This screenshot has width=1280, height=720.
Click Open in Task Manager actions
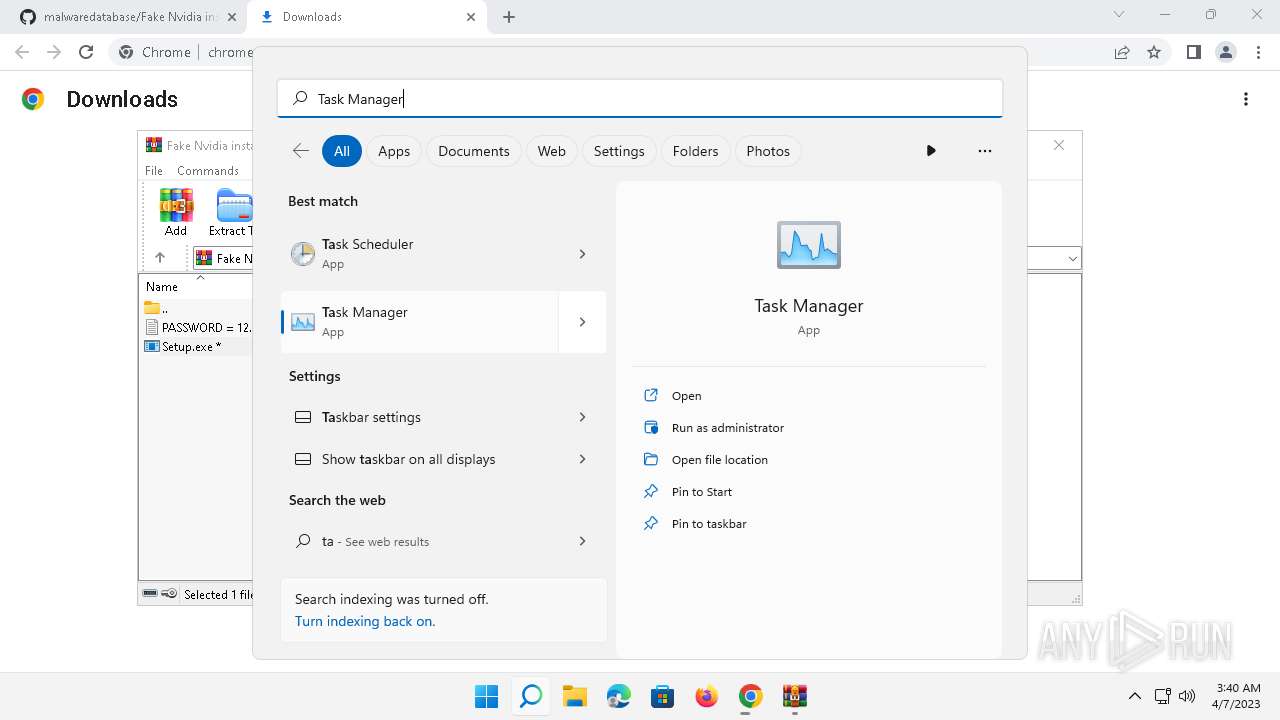(687, 396)
